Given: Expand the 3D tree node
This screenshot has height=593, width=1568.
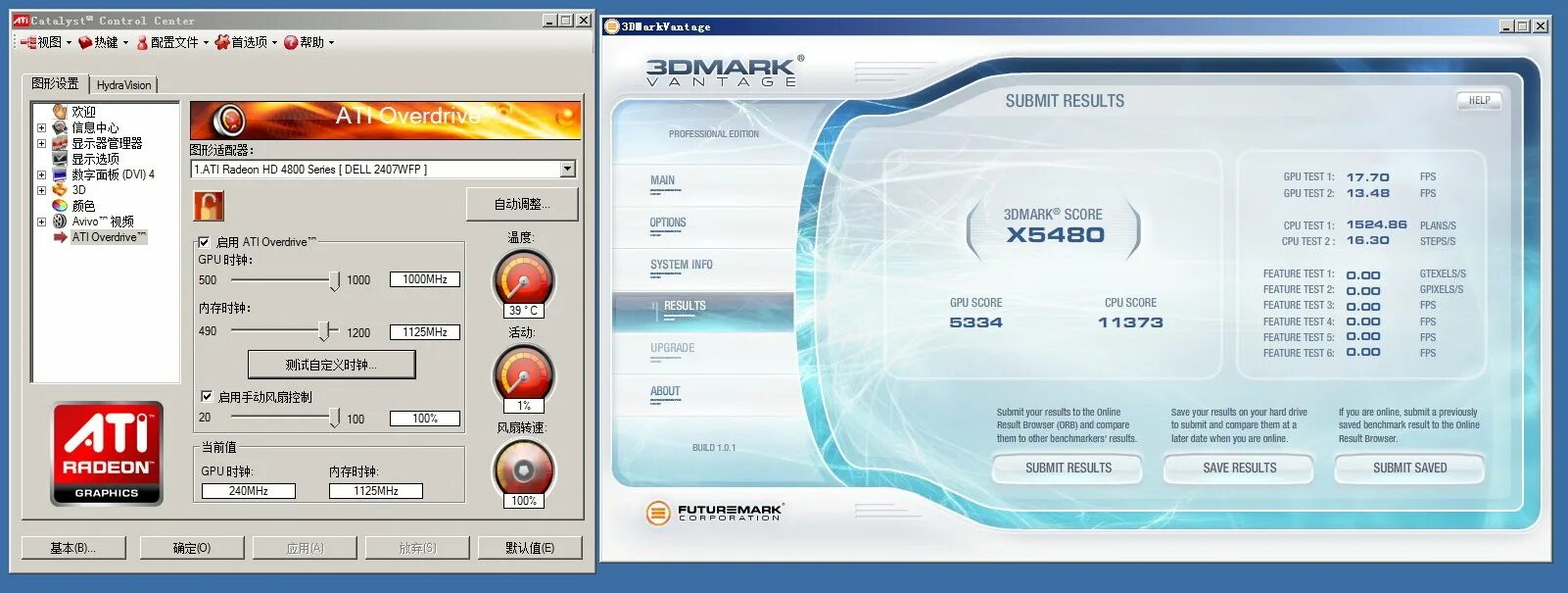Looking at the screenshot, I should coord(41,190).
